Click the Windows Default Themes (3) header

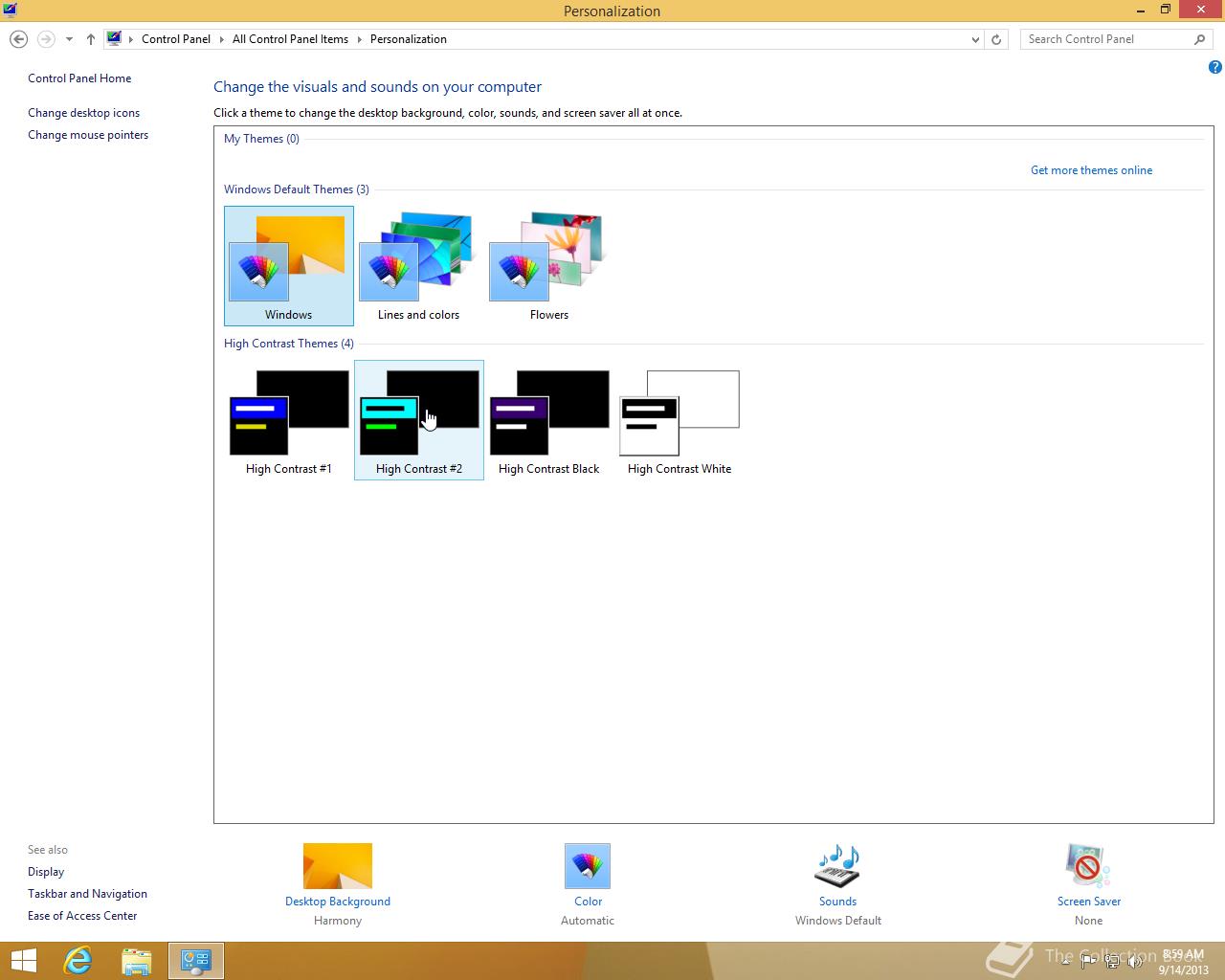click(x=297, y=189)
